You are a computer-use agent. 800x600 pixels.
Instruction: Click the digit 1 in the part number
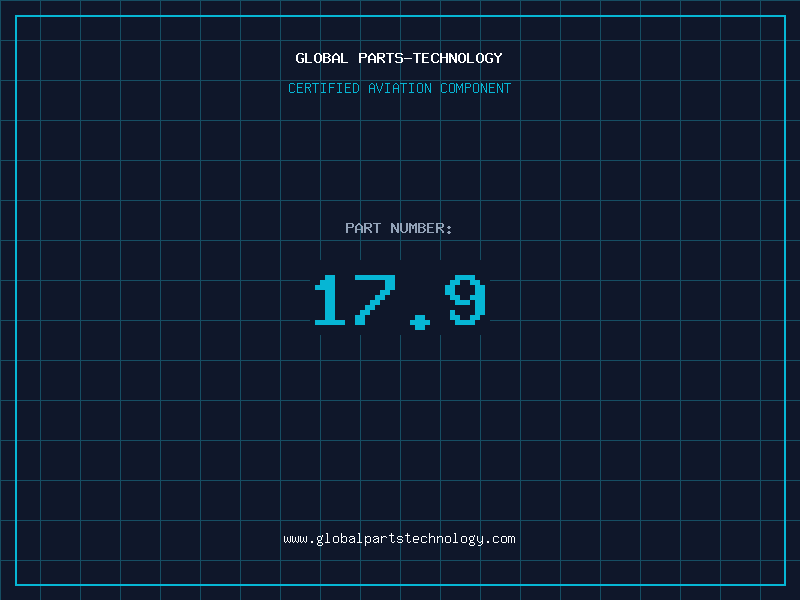coord(330,301)
